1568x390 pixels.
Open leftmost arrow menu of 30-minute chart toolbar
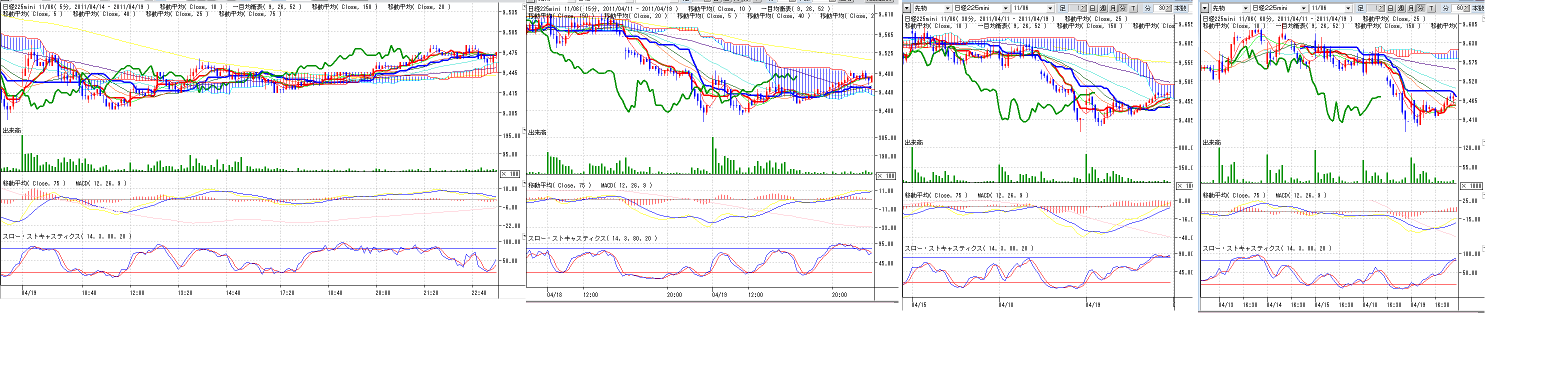click(907, 8)
